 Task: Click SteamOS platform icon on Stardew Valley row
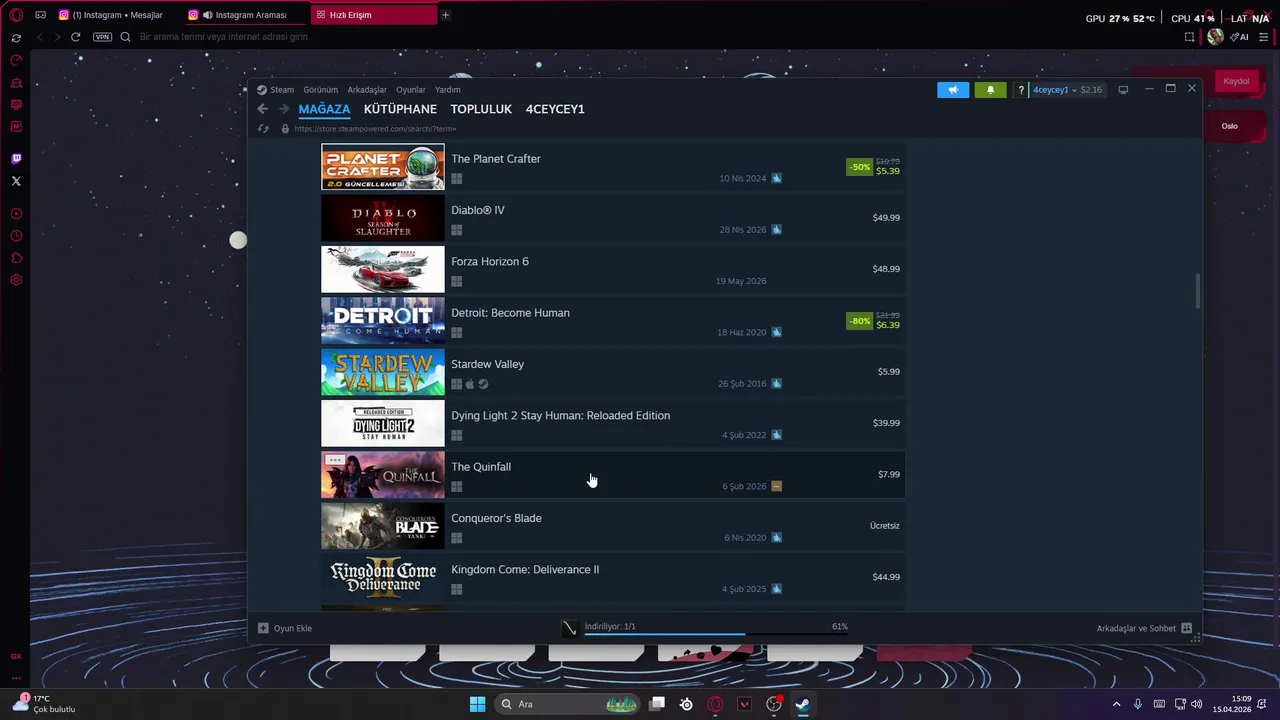tap(483, 384)
